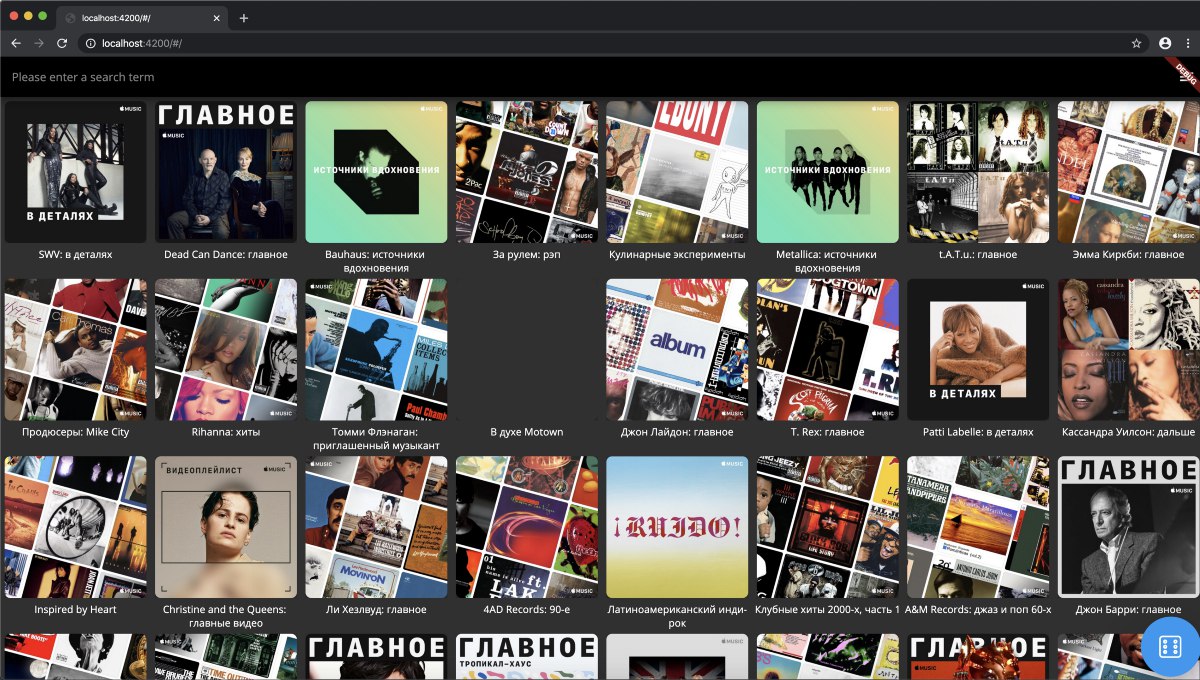Click the 'В духе Motown' label
The height and width of the screenshot is (680, 1200).
point(527,432)
